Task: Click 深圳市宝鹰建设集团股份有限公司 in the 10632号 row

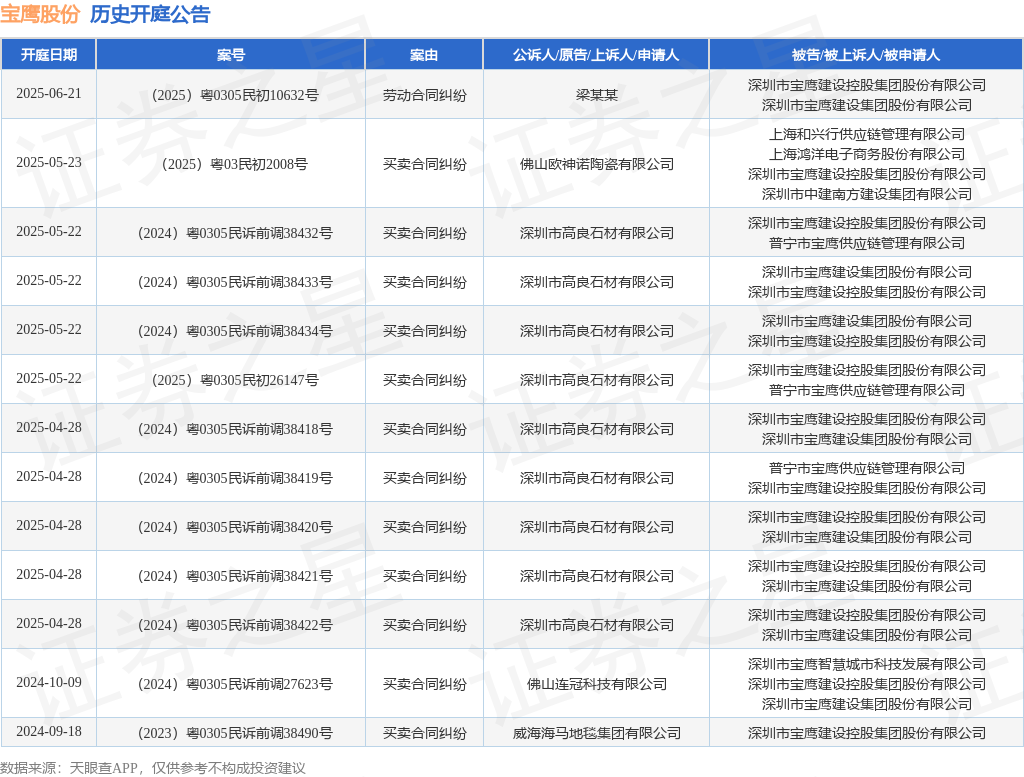Action: (867, 105)
